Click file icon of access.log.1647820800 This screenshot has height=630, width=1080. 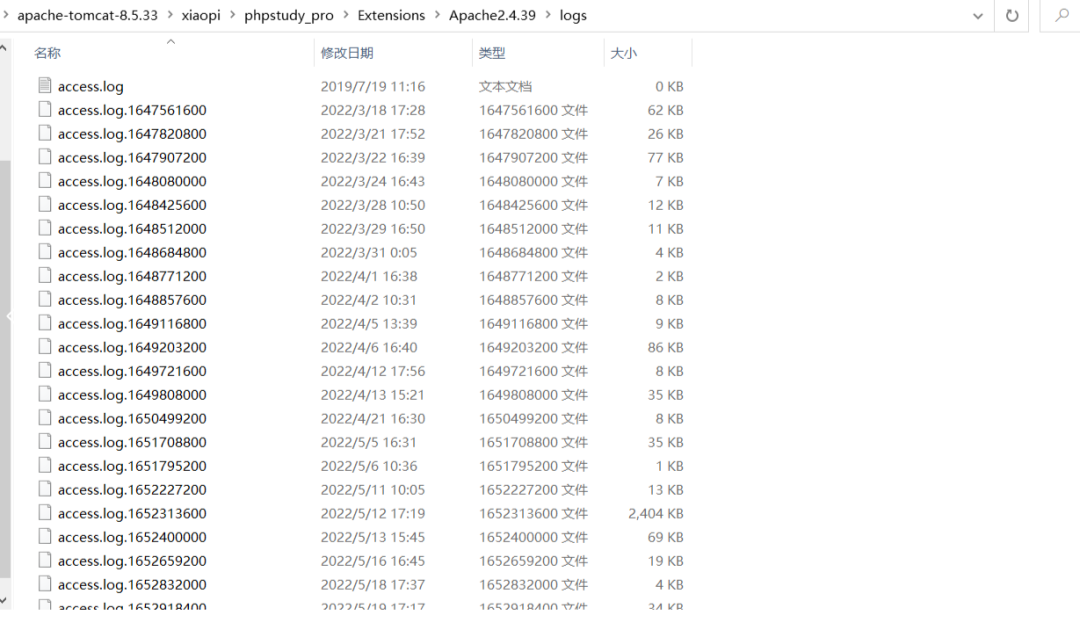(45, 133)
